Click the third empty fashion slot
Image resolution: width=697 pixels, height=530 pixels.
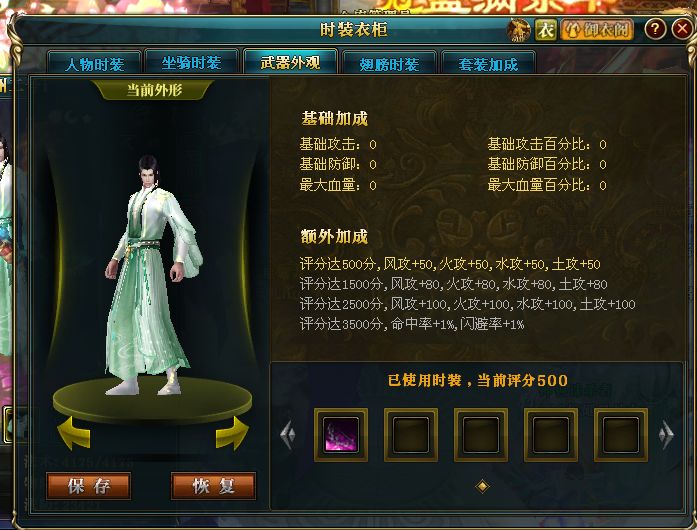pos(481,434)
